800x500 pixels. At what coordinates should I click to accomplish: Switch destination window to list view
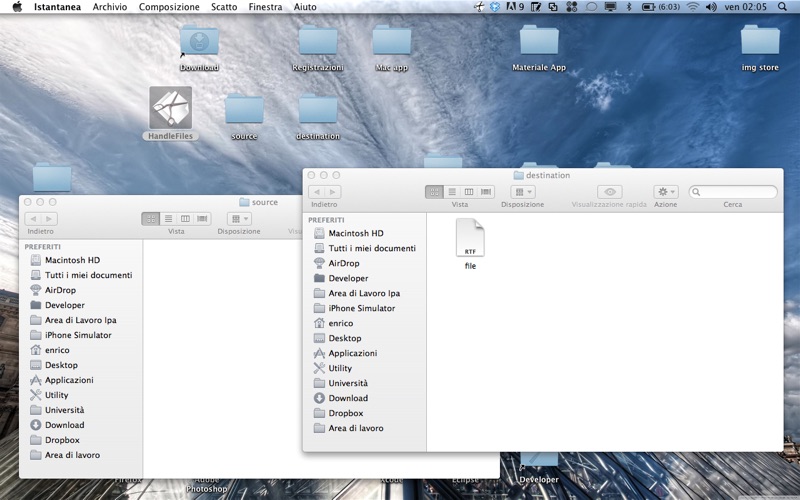pyautogui.click(x=452, y=192)
